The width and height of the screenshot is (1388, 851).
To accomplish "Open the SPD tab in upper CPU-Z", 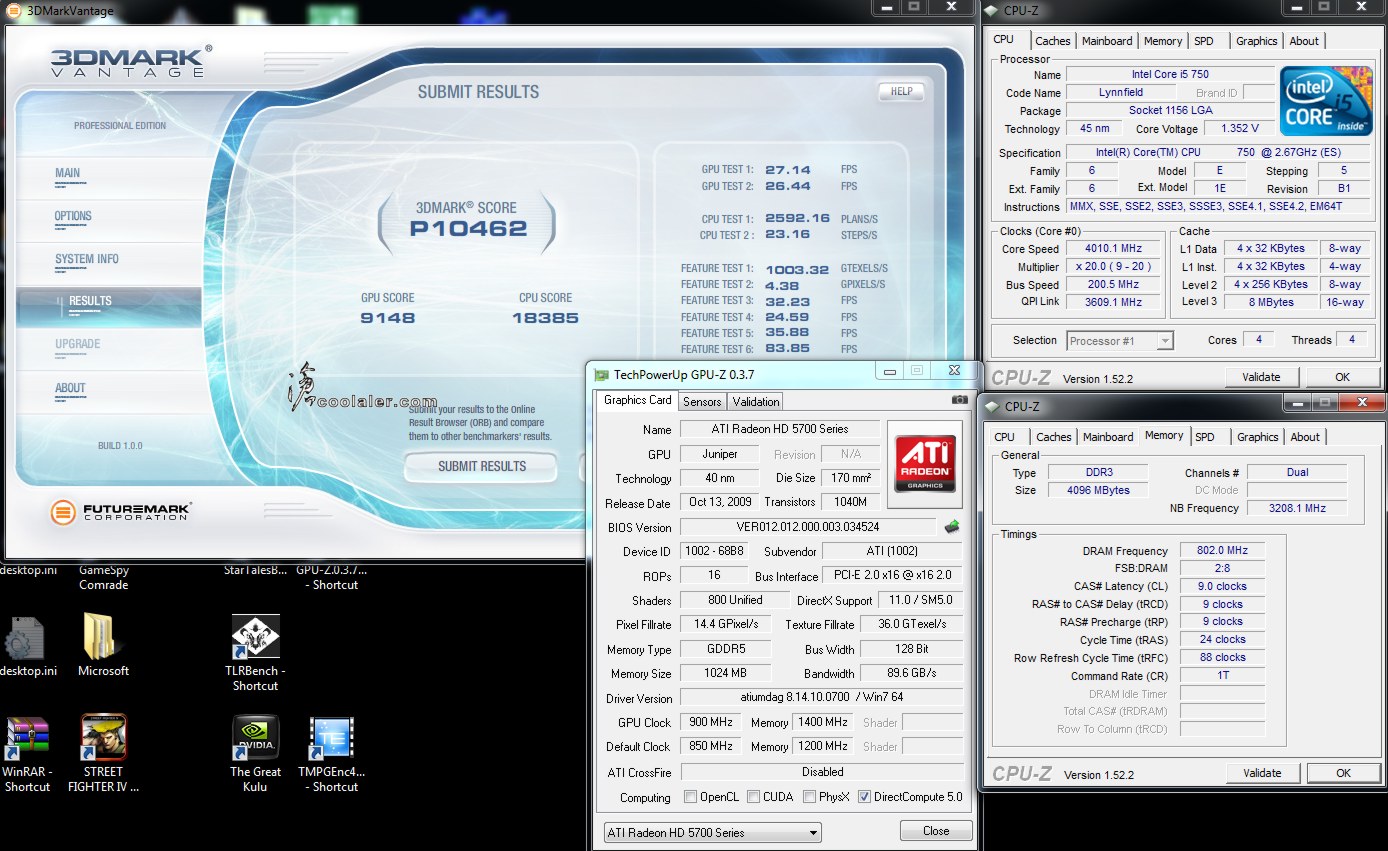I will [x=1204, y=41].
